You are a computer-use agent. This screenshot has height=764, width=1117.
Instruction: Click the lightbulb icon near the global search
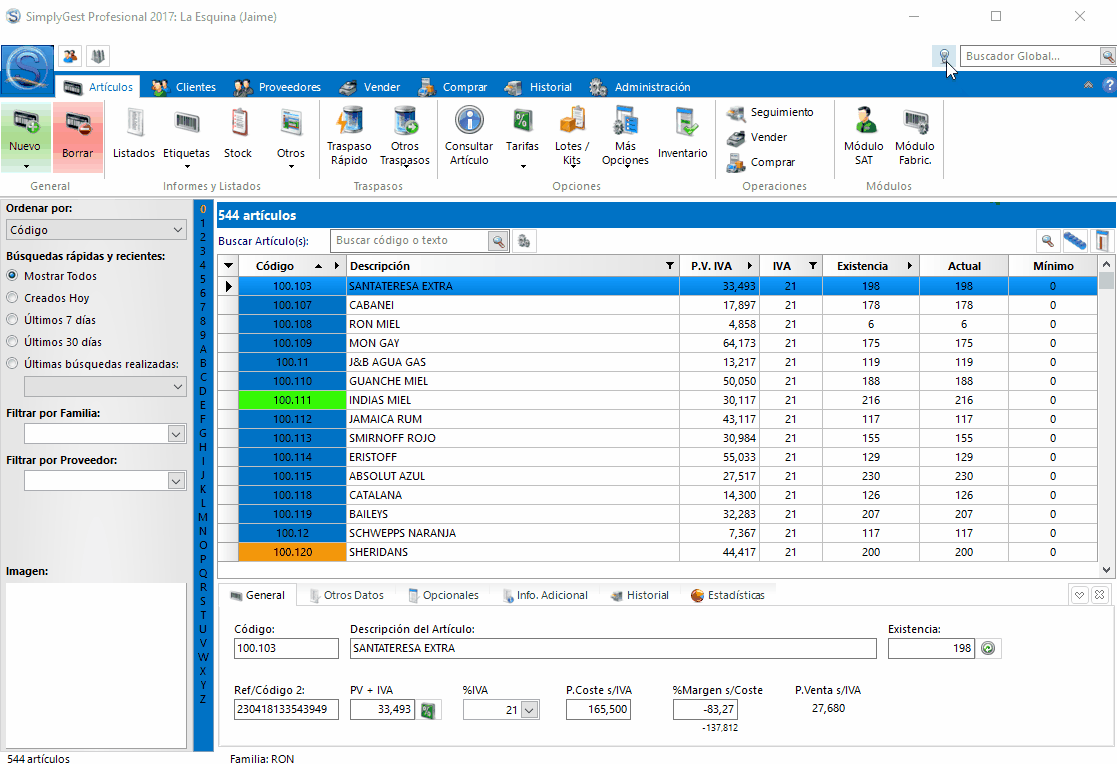[x=944, y=56]
